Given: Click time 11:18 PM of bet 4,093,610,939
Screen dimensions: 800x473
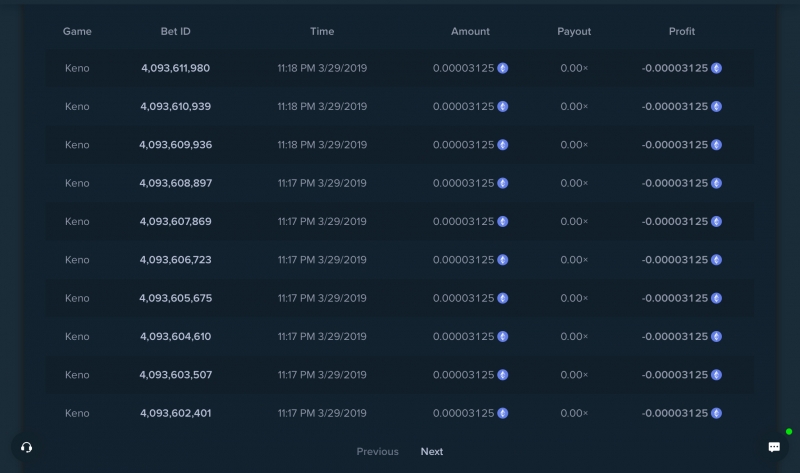Looking at the screenshot, I should pos(322,107).
